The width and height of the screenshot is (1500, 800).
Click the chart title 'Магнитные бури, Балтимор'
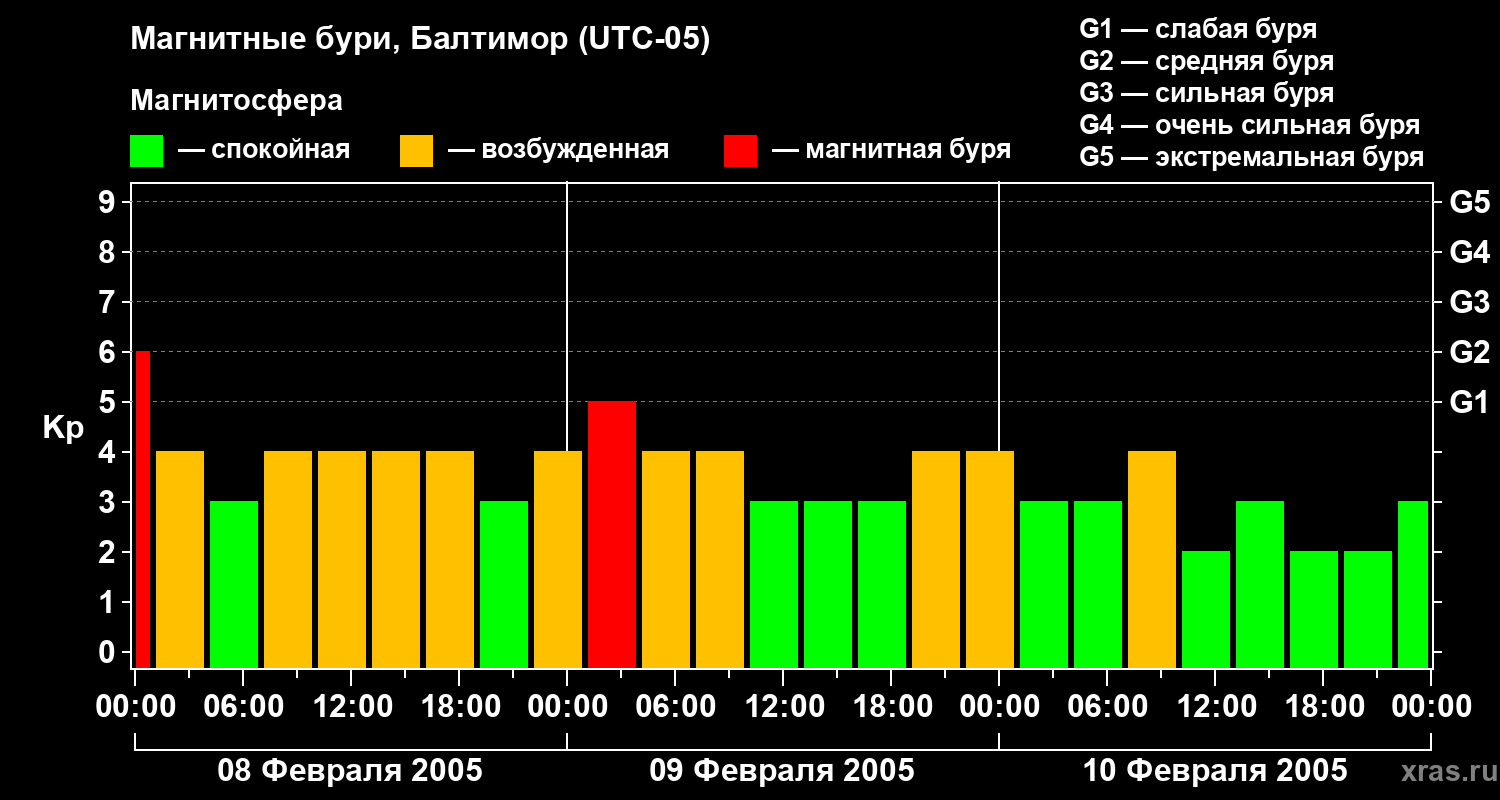pos(420,40)
